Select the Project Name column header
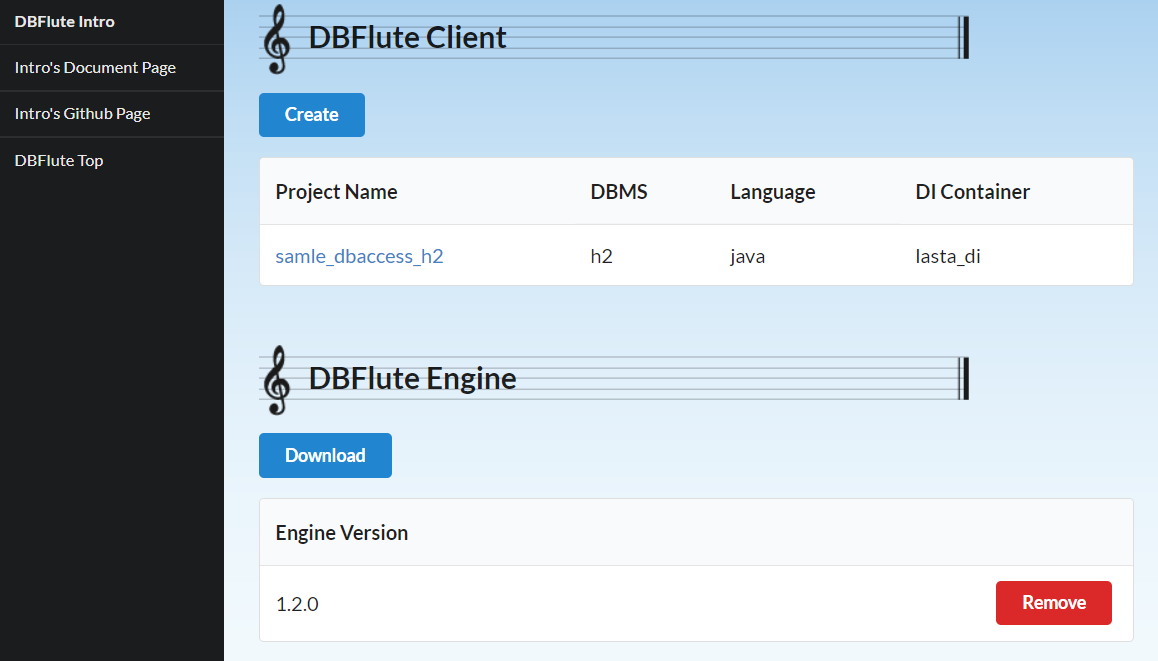The width and height of the screenshot is (1158, 661). pyautogui.click(x=336, y=191)
